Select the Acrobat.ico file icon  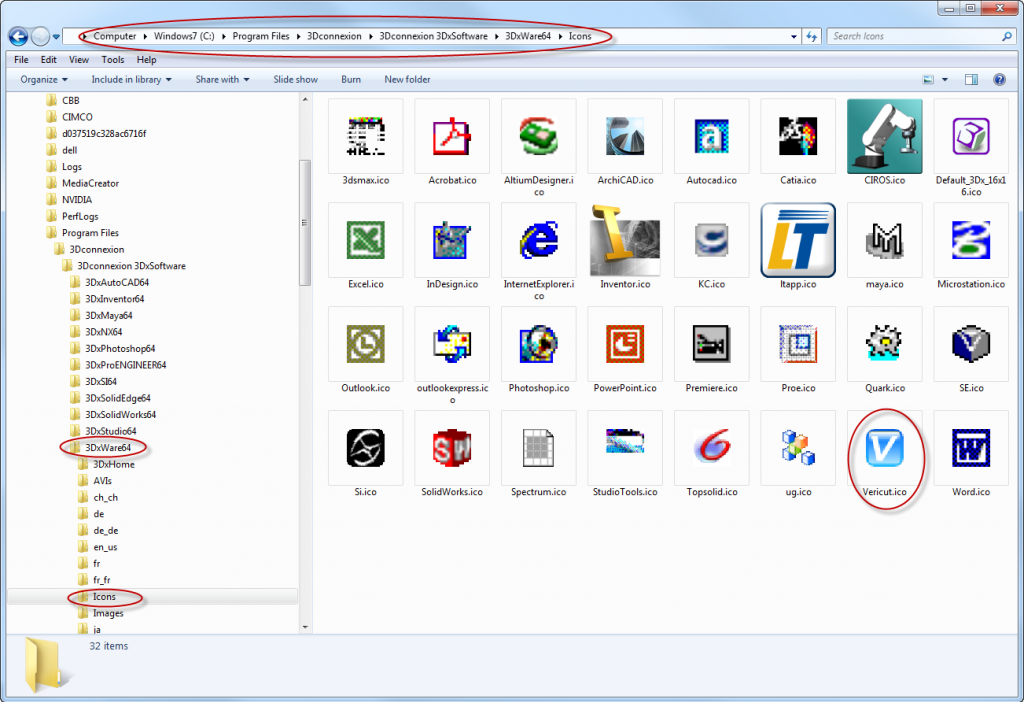click(452, 136)
